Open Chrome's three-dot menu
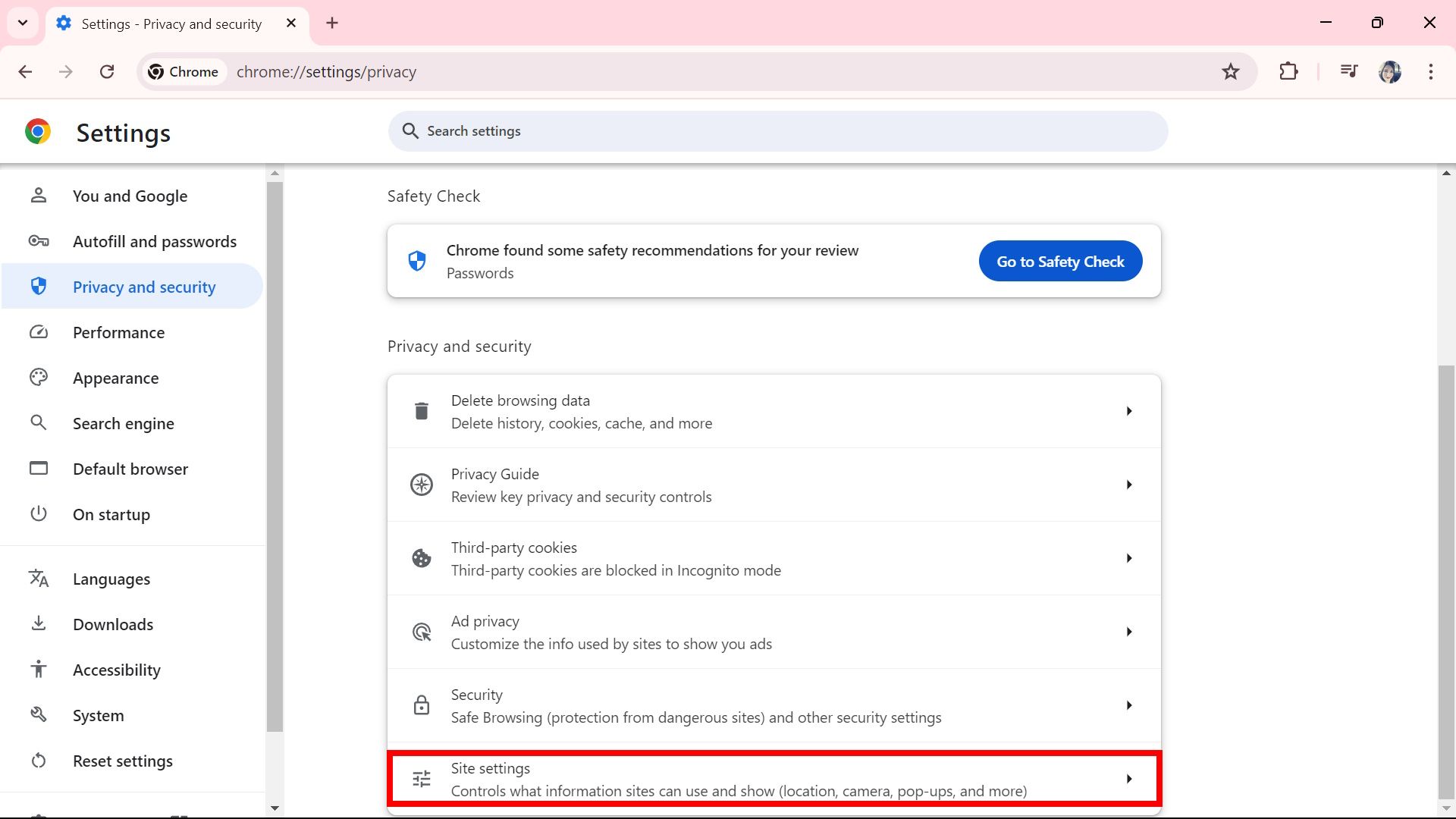Viewport: 1456px width, 819px height. pos(1430,71)
